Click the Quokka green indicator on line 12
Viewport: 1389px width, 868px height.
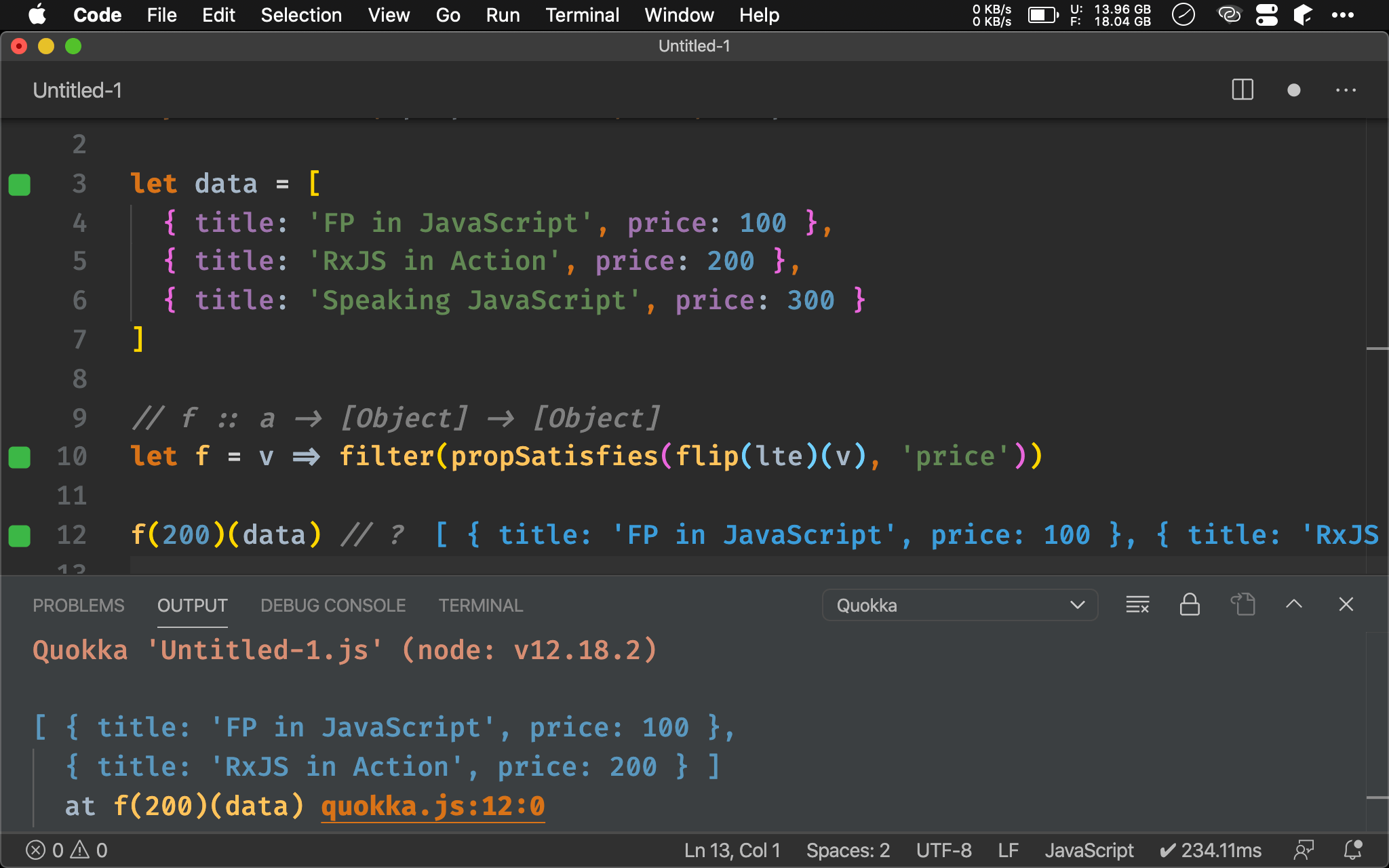click(19, 536)
